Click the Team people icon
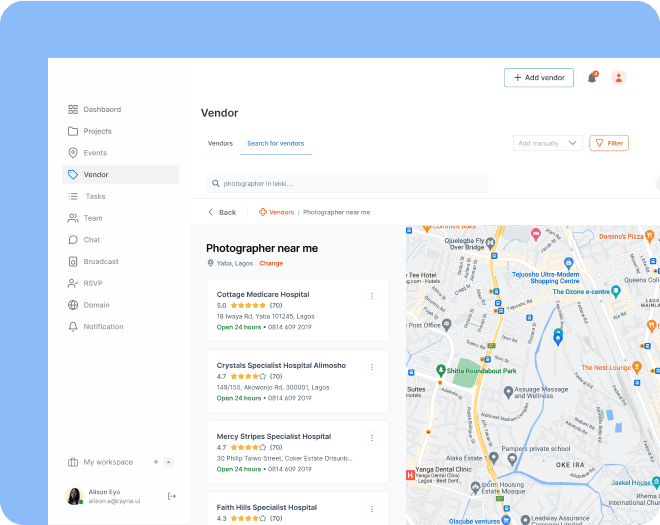660x525 pixels. coord(73,218)
